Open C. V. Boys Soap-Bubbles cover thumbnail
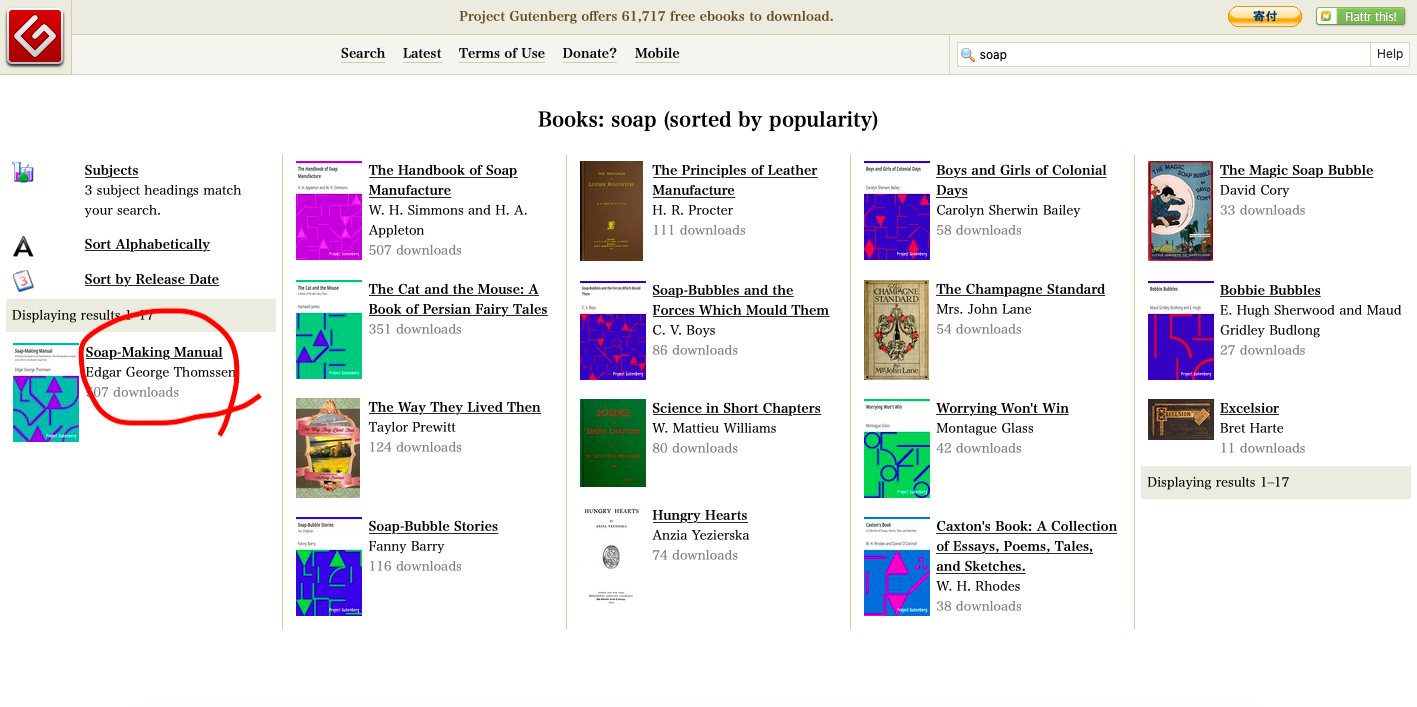Image resolution: width=1417 pixels, height=707 pixels. click(613, 330)
